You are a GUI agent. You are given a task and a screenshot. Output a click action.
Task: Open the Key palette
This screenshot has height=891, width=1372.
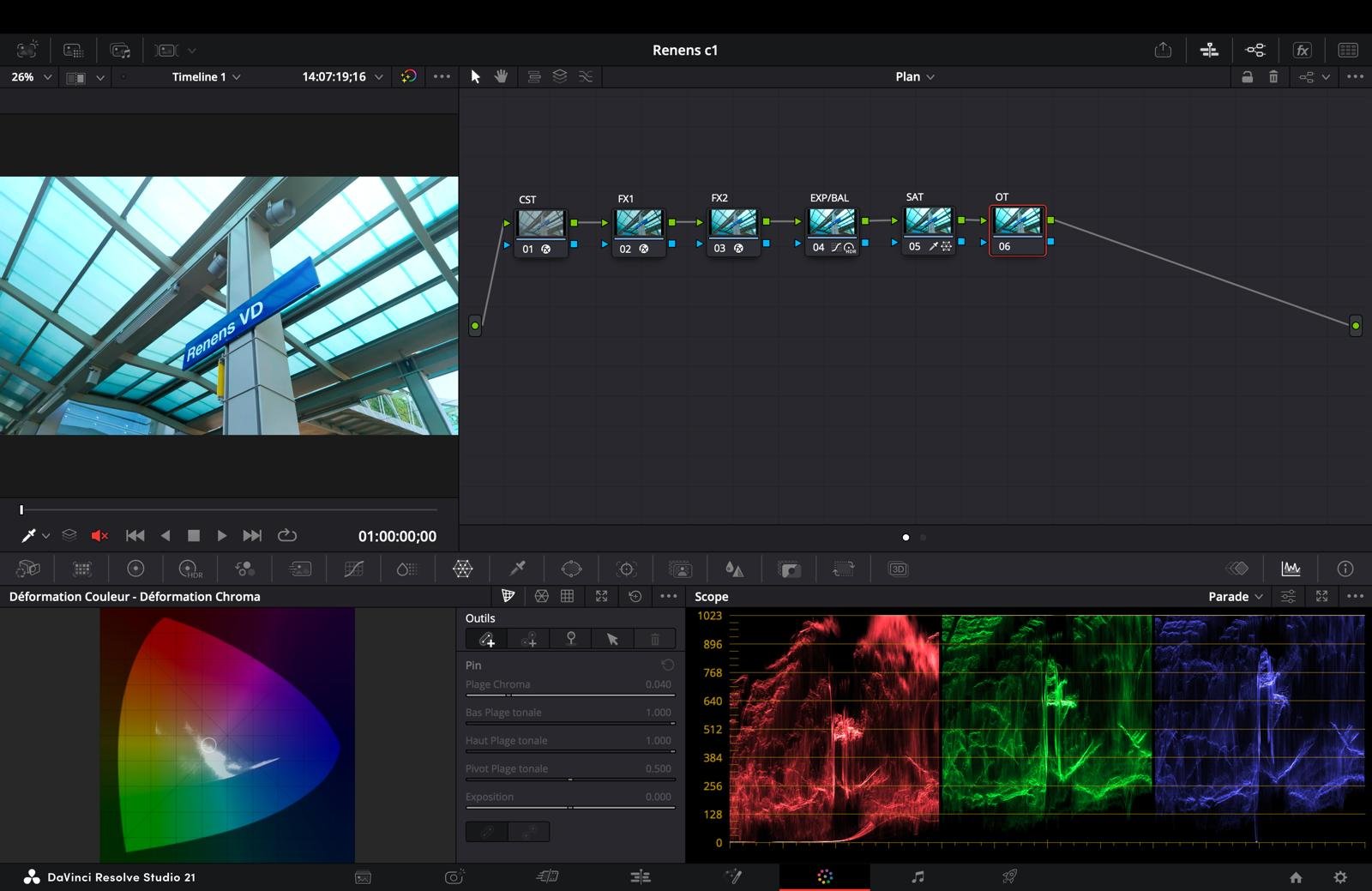click(789, 569)
